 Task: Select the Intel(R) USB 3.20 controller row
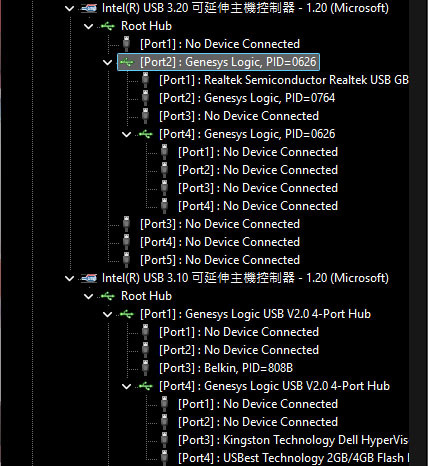pos(245,8)
